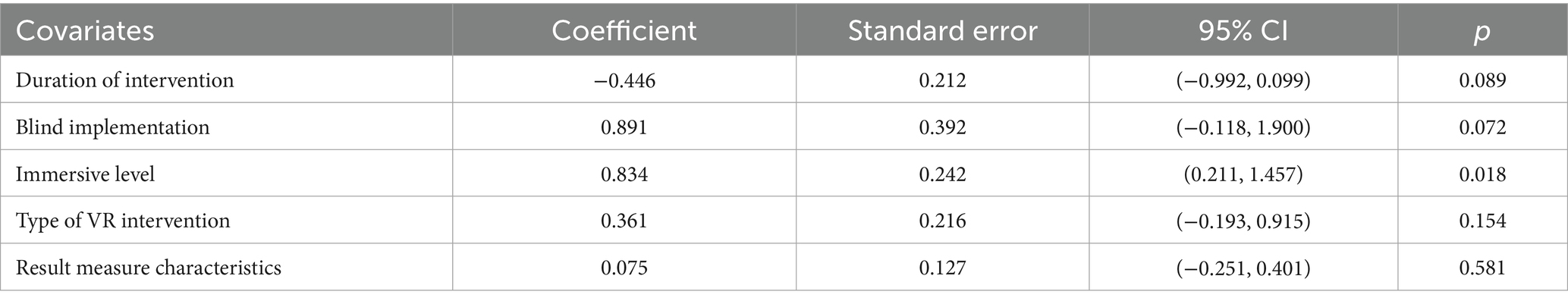
Task: Select the confidence interval (−0.992, 0.099)
Action: pyautogui.click(x=1243, y=80)
